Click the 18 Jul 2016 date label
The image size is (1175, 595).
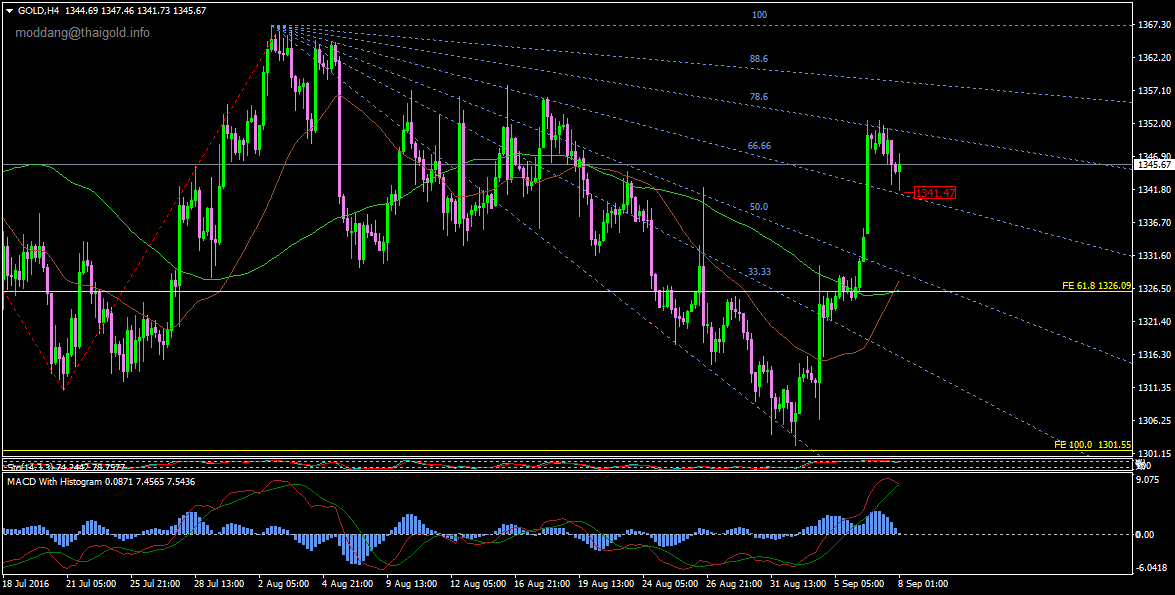(x=25, y=583)
